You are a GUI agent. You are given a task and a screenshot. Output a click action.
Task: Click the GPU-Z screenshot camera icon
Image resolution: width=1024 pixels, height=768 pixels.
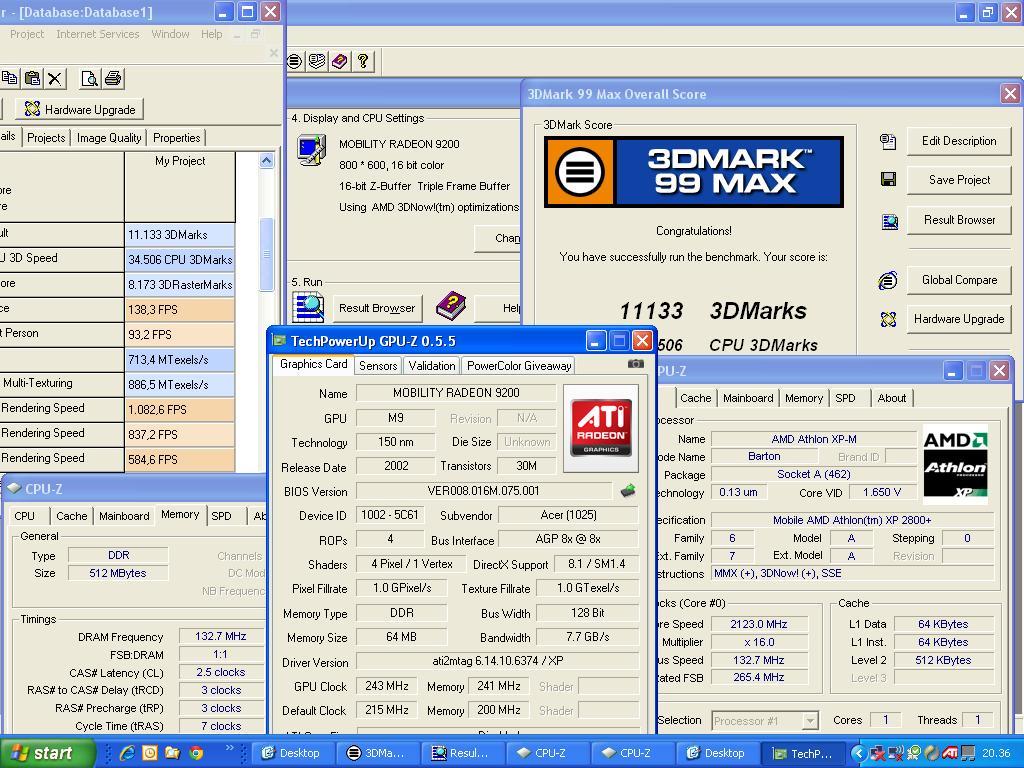click(635, 364)
